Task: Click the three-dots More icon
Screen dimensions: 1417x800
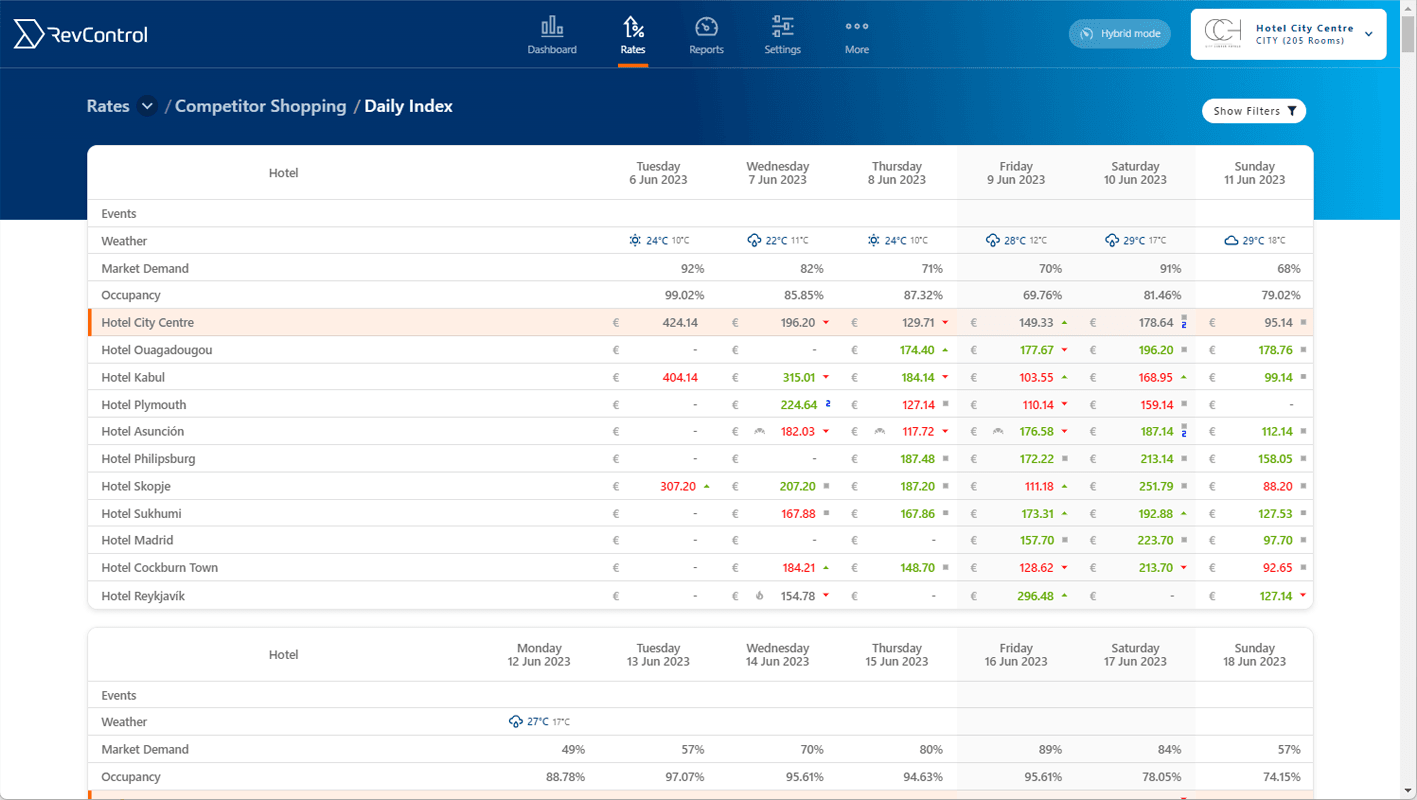Action: (x=856, y=27)
